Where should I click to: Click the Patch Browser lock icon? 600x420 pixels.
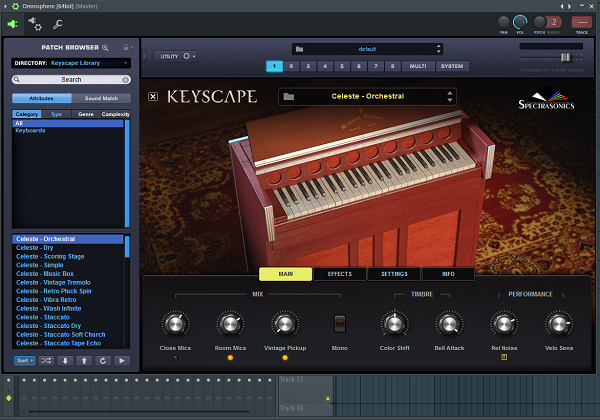point(126,47)
